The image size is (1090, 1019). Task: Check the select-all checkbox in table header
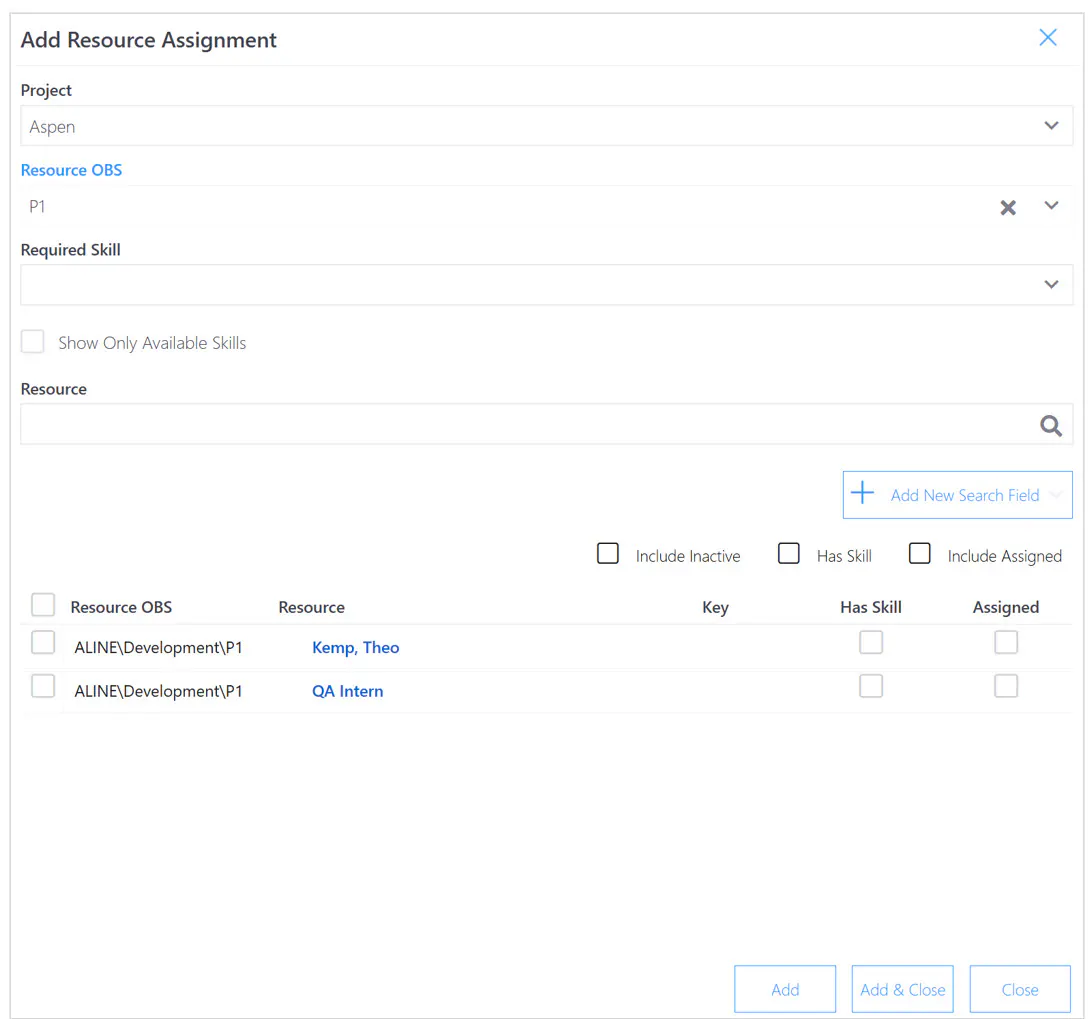click(x=43, y=605)
